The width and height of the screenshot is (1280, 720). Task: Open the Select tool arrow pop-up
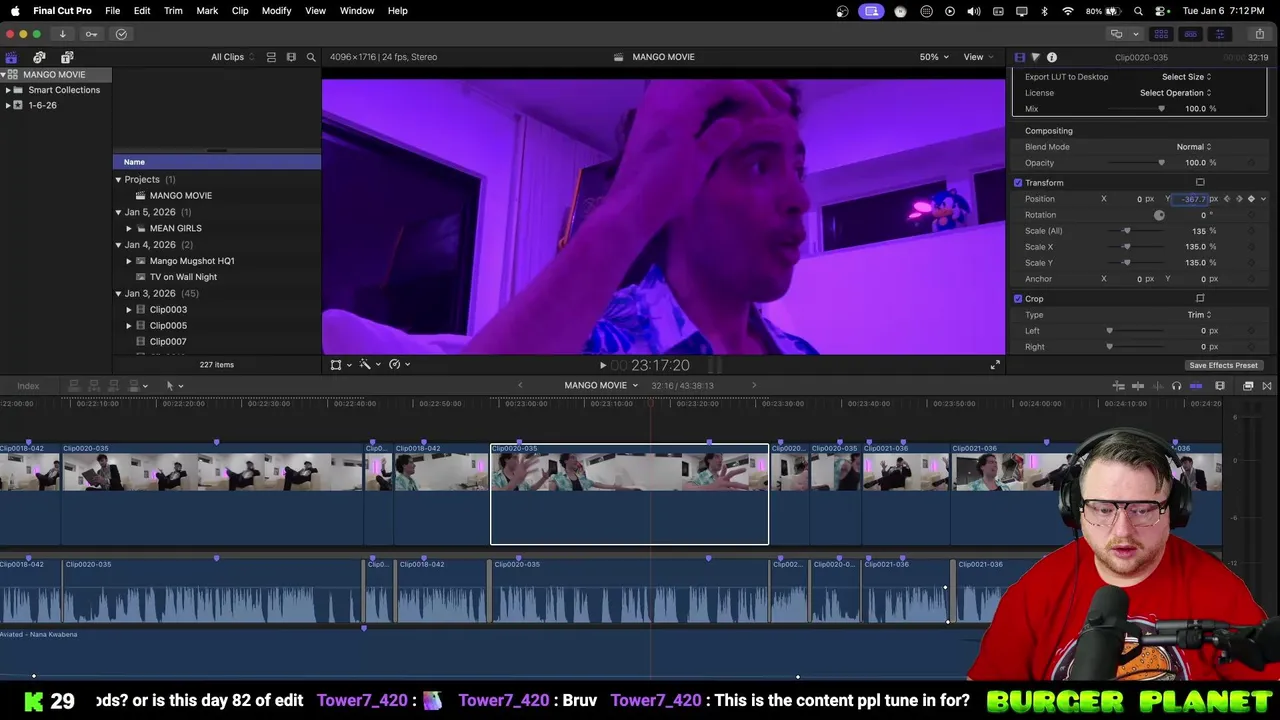point(174,386)
